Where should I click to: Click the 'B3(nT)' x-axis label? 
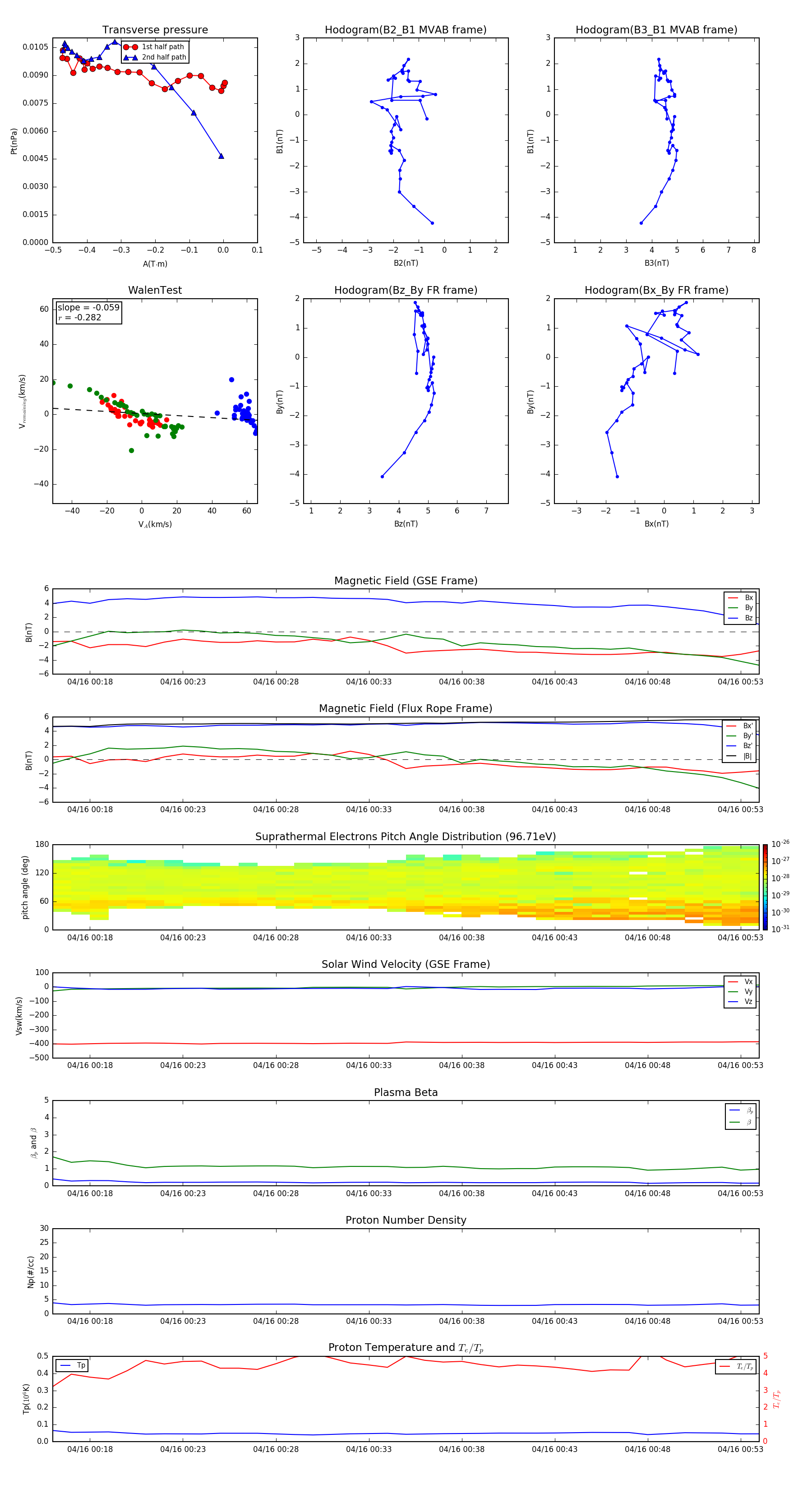(x=656, y=263)
